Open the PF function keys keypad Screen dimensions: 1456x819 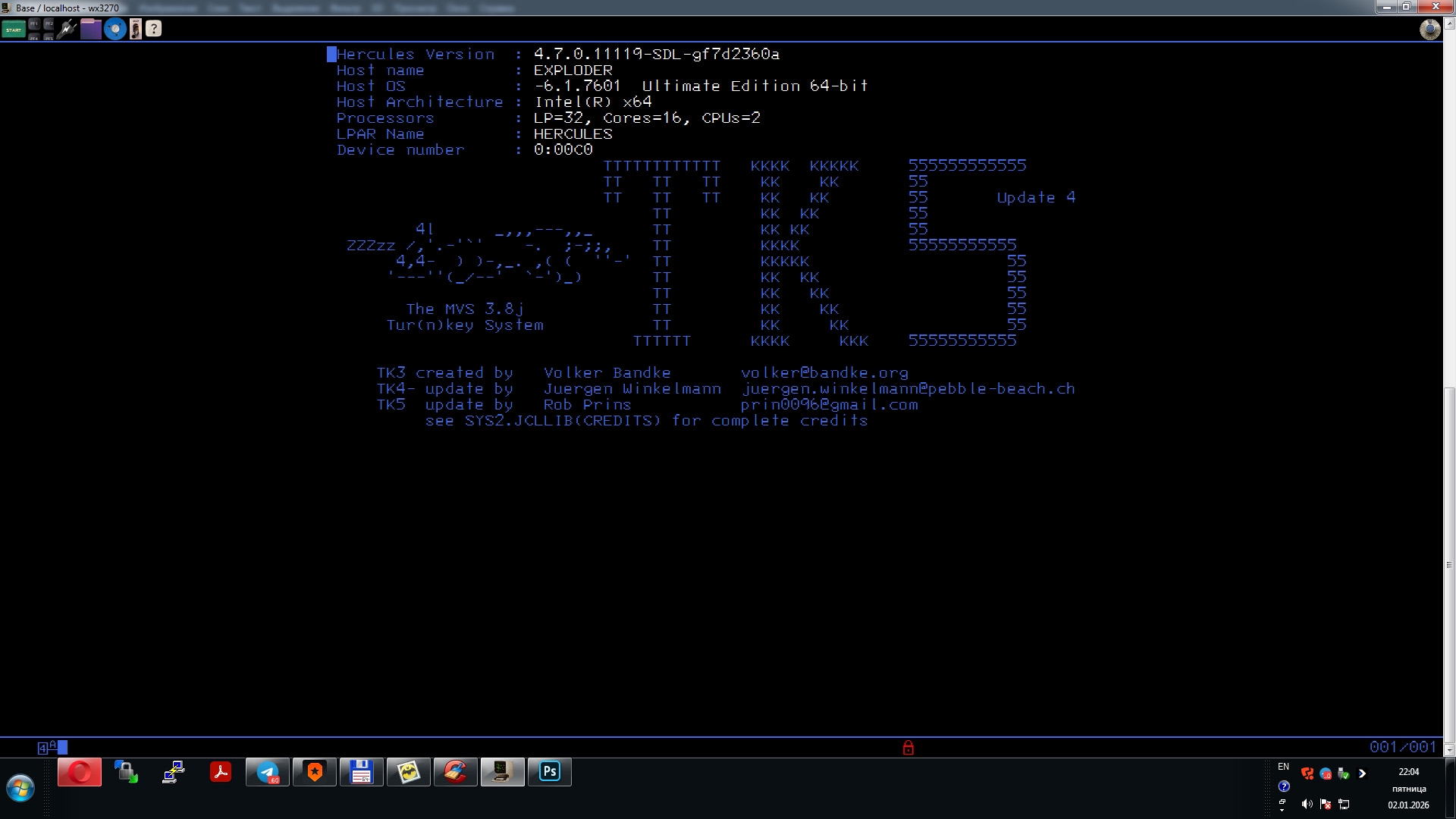click(41, 29)
